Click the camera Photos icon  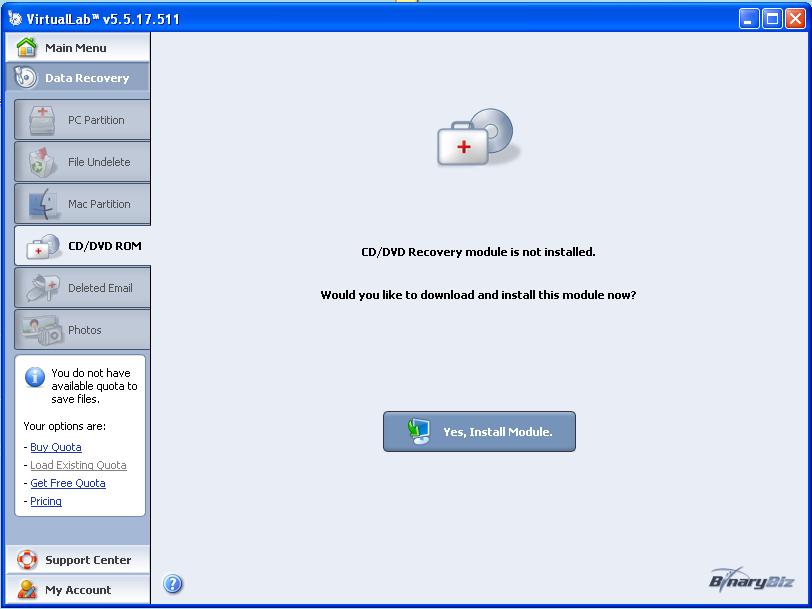tap(41, 331)
